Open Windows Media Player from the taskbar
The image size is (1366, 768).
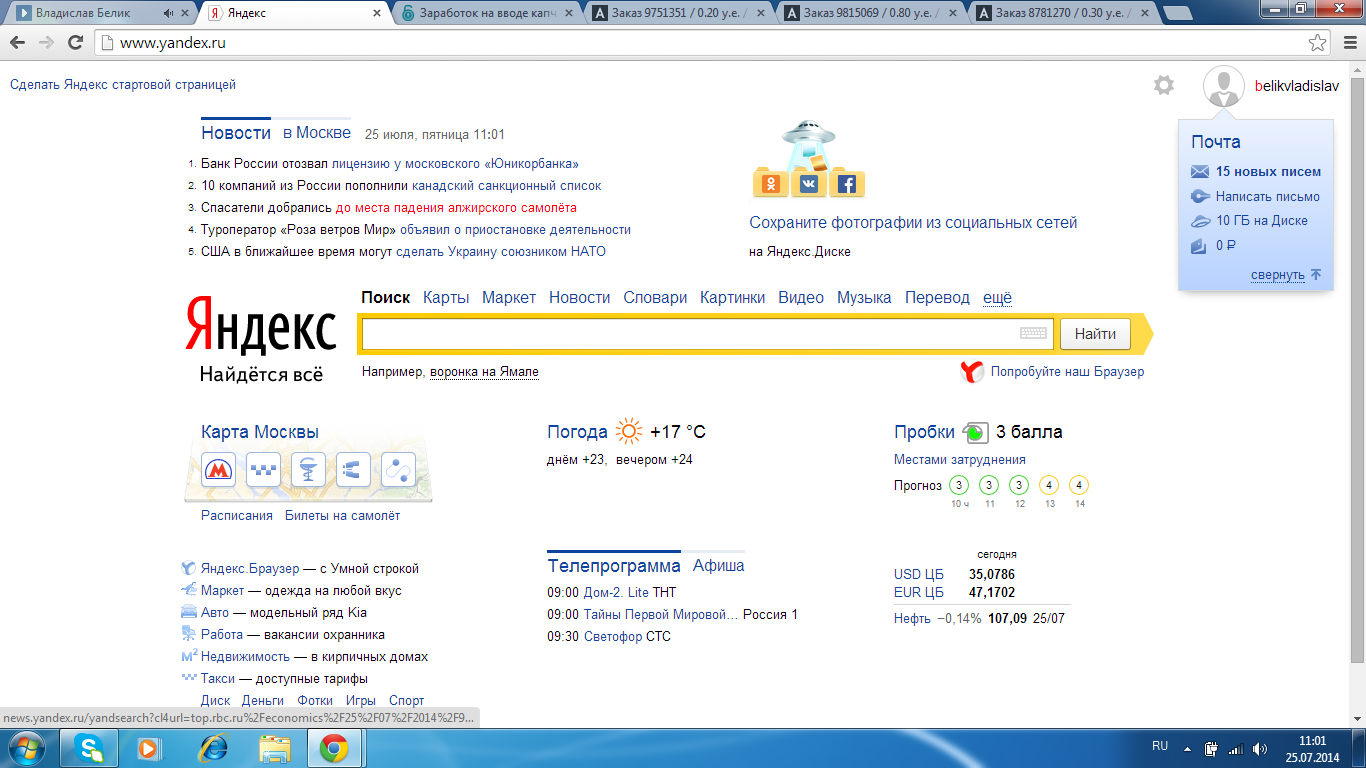click(149, 748)
